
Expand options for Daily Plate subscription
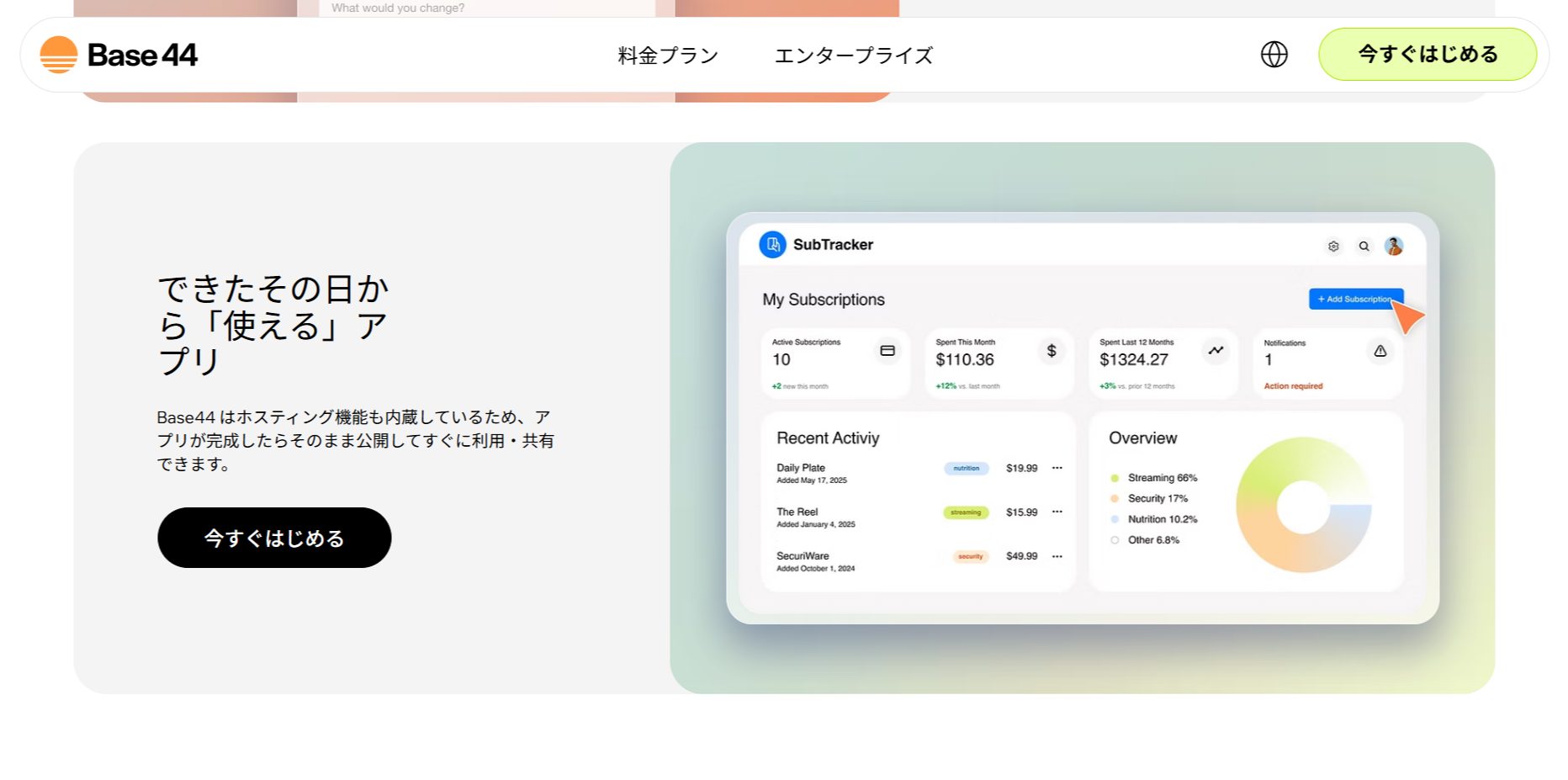1057,468
